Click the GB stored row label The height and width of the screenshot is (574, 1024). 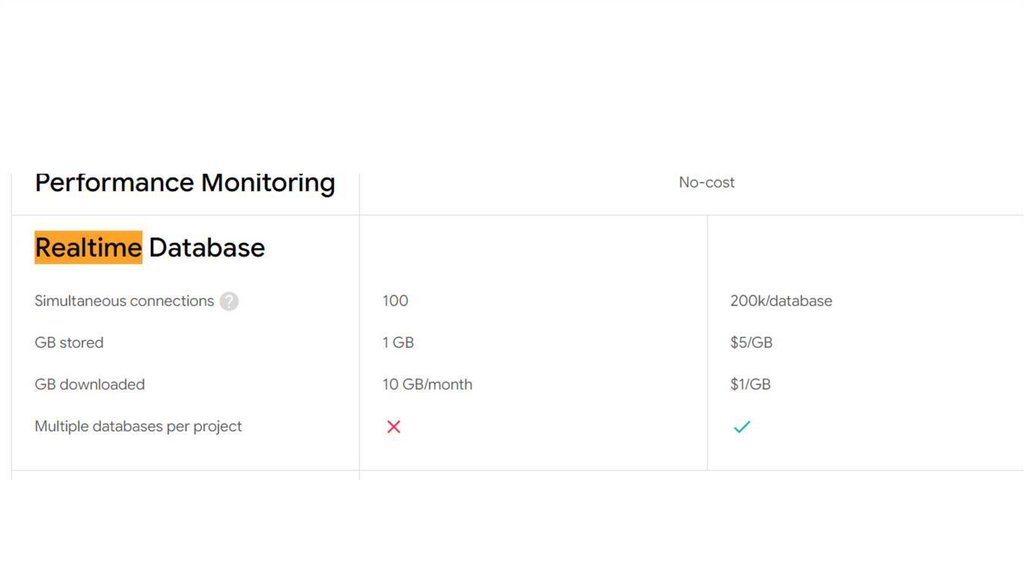point(69,343)
